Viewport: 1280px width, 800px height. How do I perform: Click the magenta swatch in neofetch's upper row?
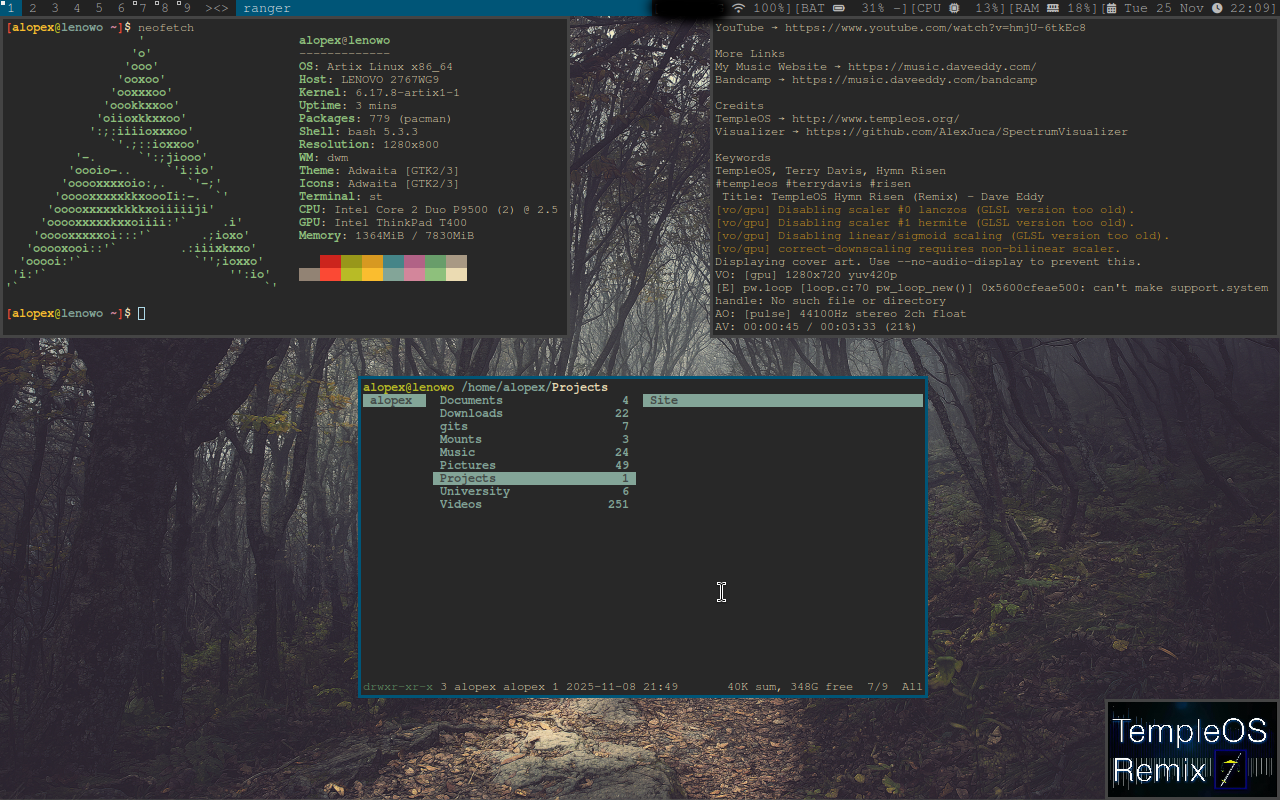tap(414, 262)
